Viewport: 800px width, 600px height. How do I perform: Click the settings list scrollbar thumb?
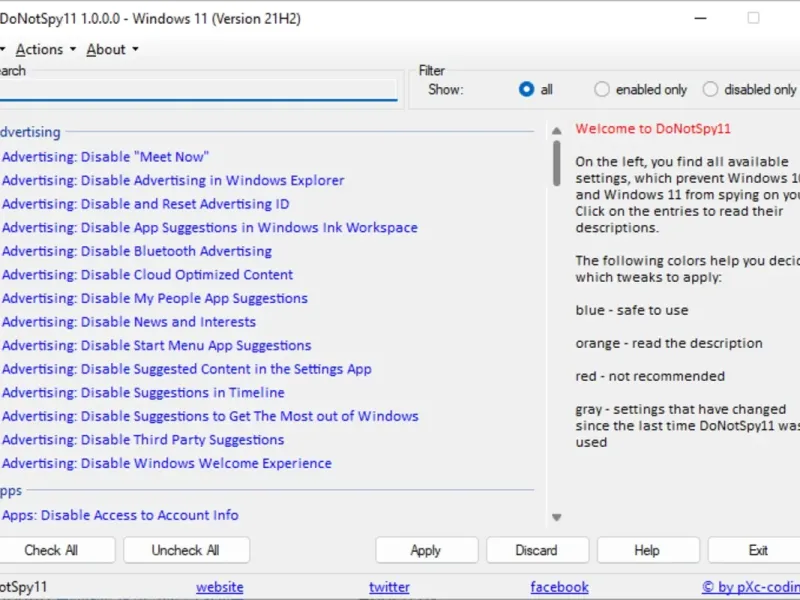click(x=556, y=162)
